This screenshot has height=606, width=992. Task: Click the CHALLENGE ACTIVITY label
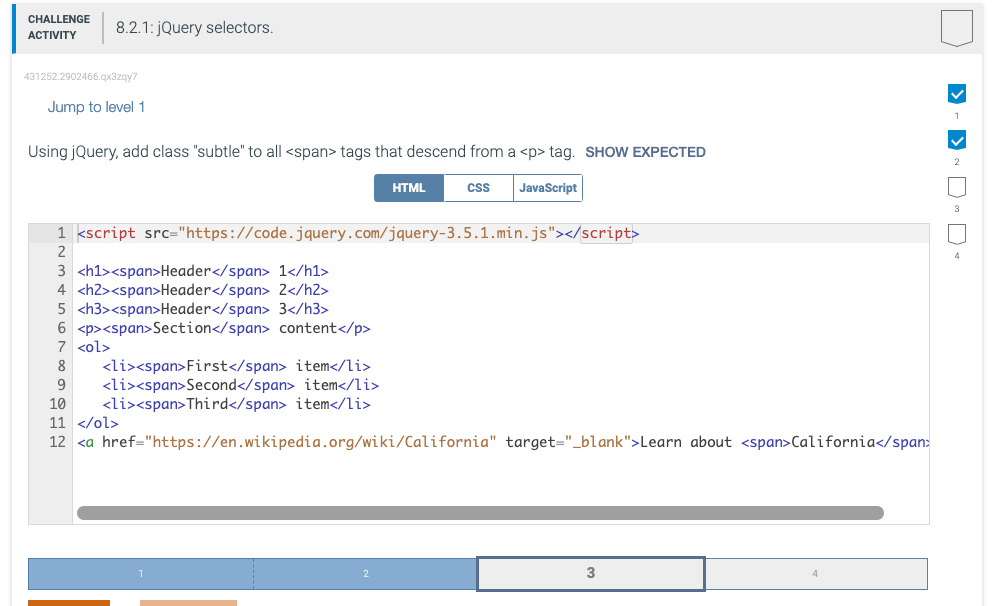(x=59, y=27)
